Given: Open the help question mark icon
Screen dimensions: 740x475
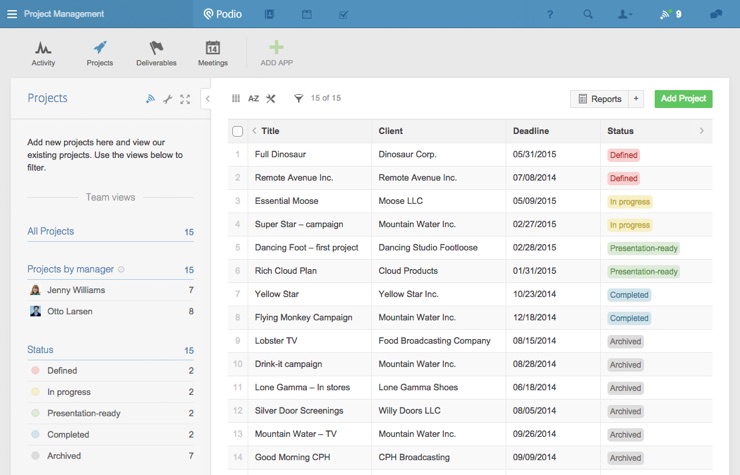Looking at the screenshot, I should coord(549,15).
